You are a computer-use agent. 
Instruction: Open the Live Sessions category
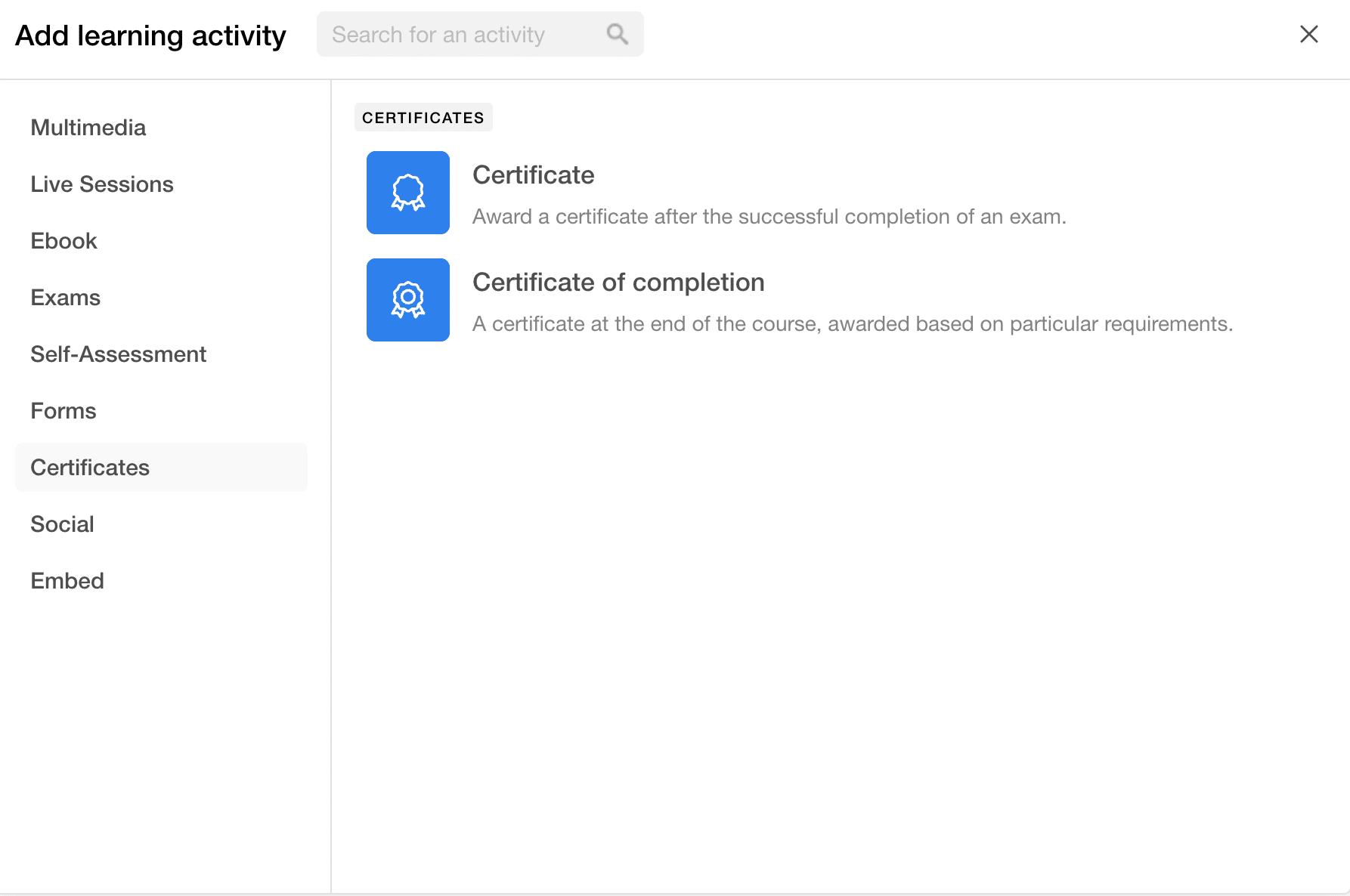point(102,184)
